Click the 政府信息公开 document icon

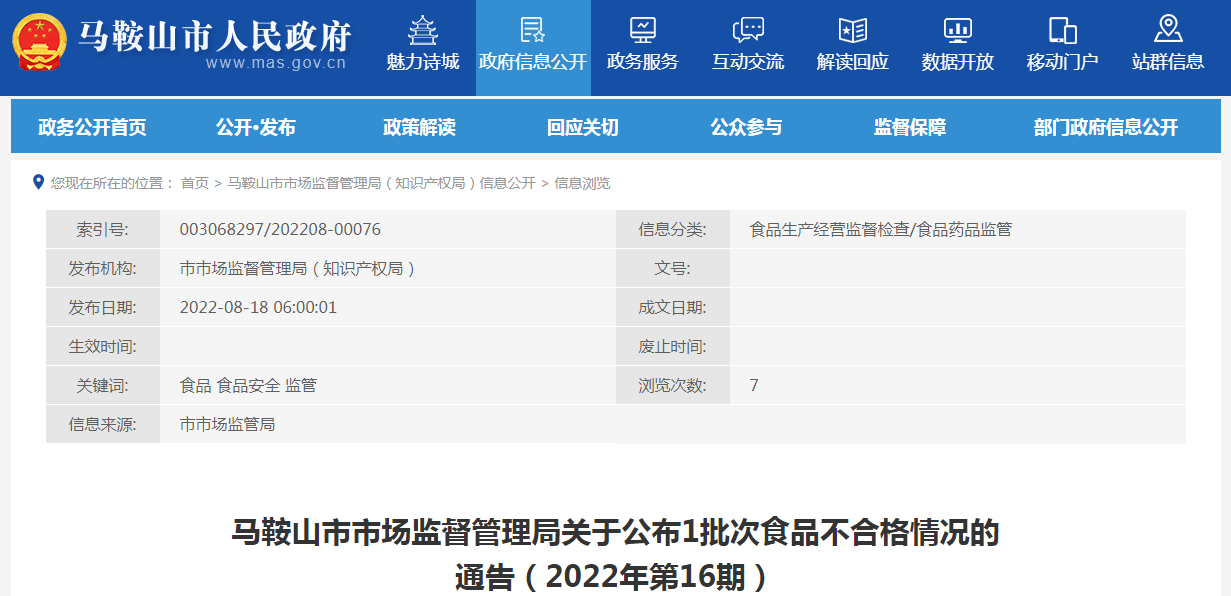click(533, 30)
